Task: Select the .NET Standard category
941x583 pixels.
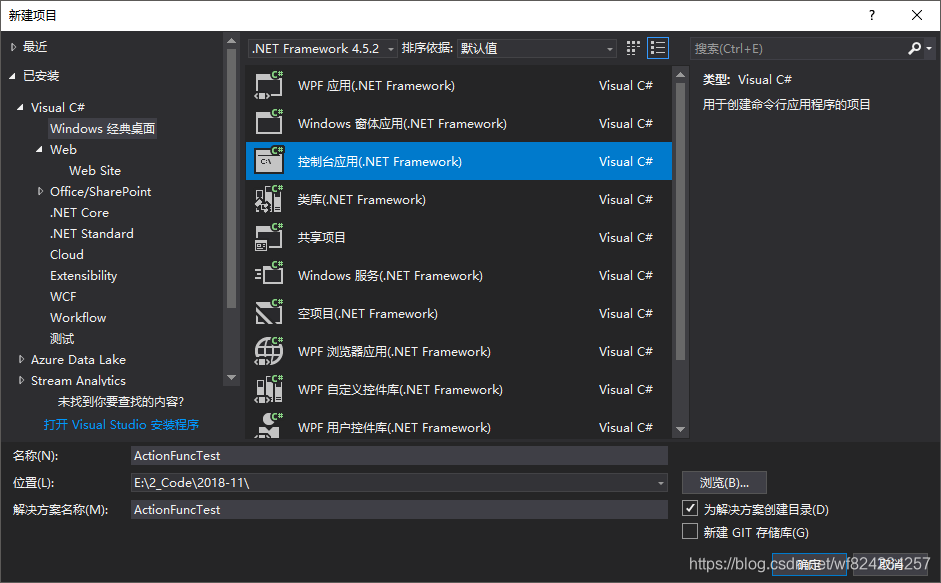Action: (91, 234)
